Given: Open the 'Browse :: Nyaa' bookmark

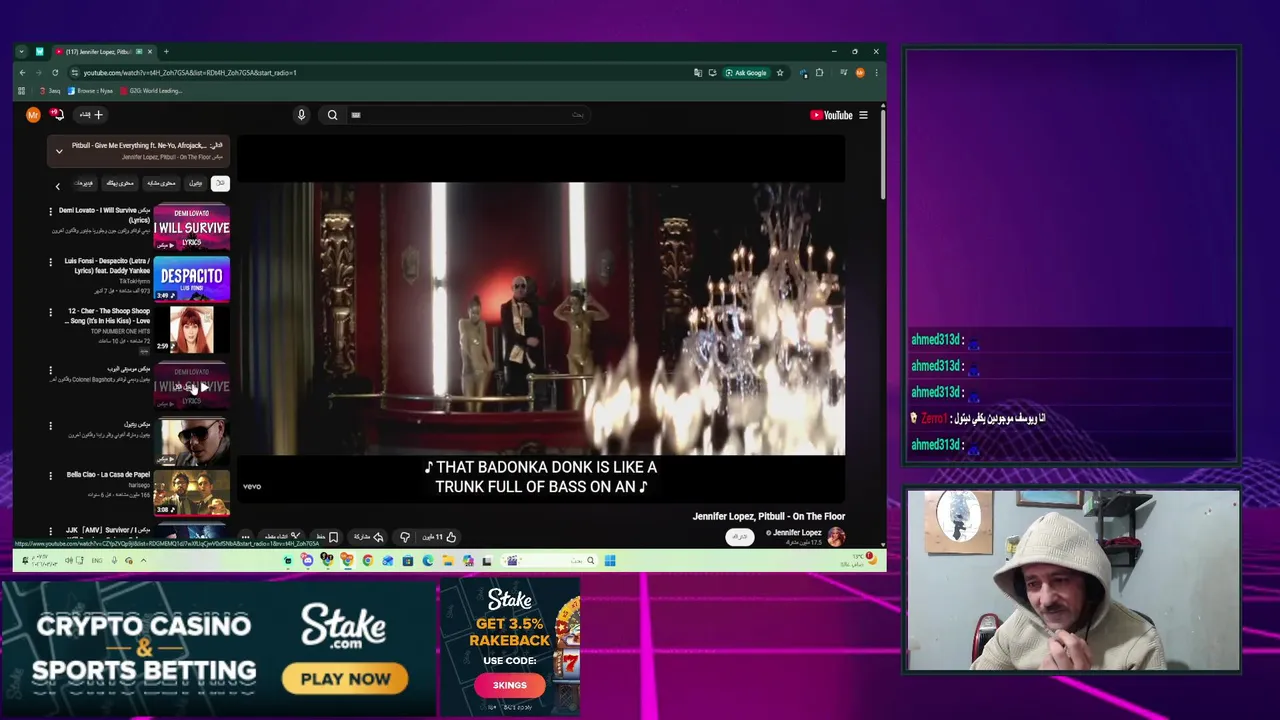Looking at the screenshot, I should pos(90,91).
